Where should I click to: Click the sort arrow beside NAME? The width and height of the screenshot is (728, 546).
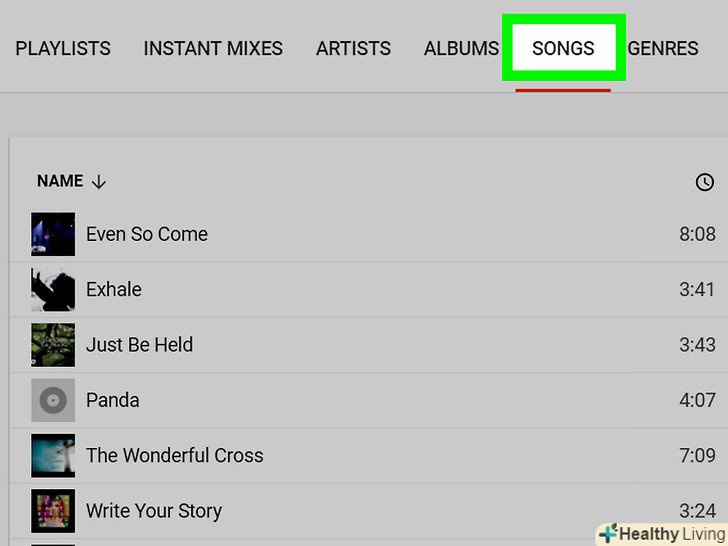[98, 182]
